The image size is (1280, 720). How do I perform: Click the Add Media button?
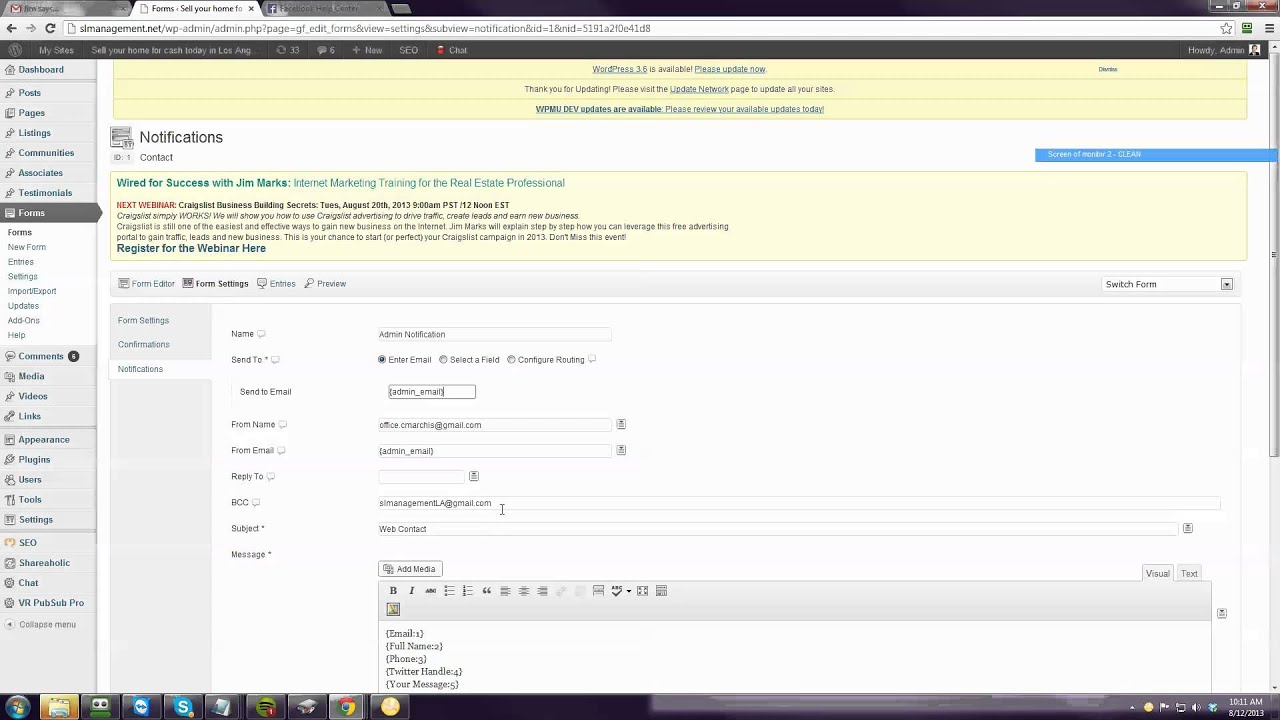pyautogui.click(x=410, y=569)
